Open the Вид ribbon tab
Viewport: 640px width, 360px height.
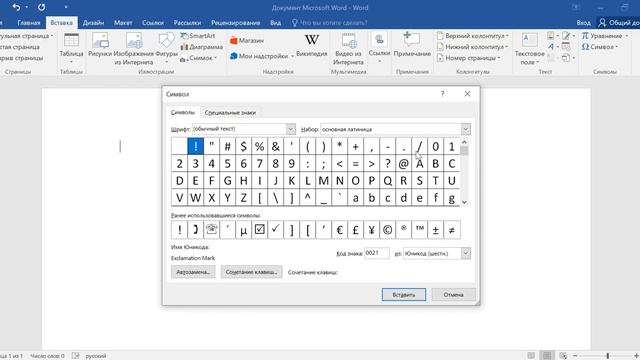click(276, 23)
